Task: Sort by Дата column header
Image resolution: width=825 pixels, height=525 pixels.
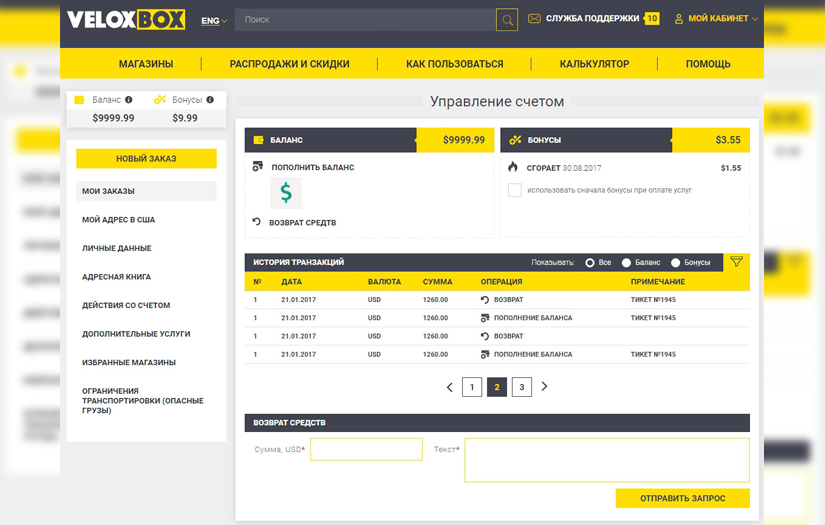Action: (x=291, y=281)
